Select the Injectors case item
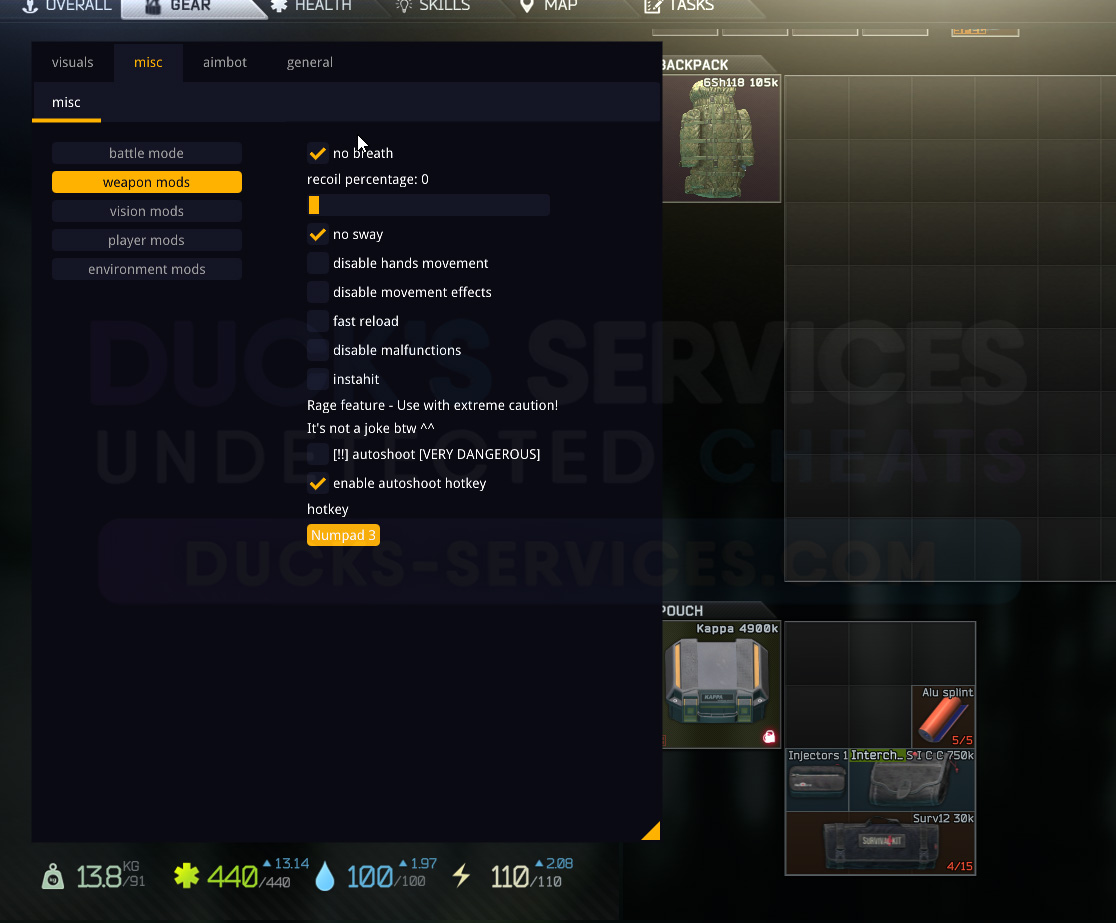The width and height of the screenshot is (1116, 923). pos(817,780)
